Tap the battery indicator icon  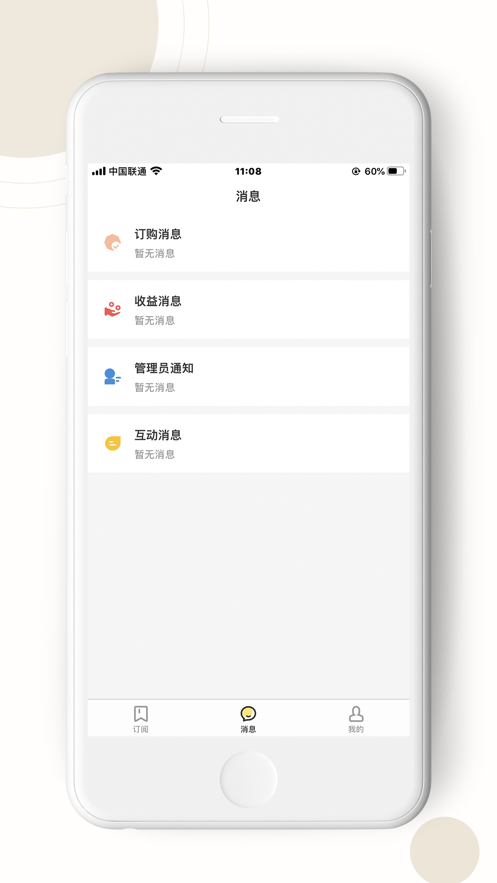[396, 171]
